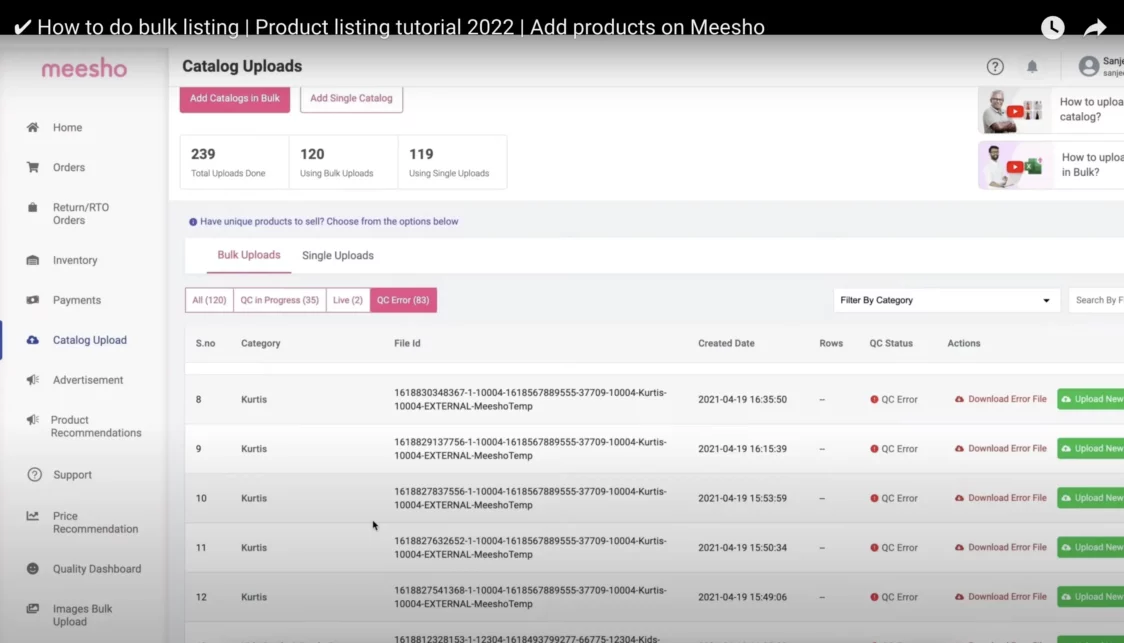Switch to the Single Uploads tab
The height and width of the screenshot is (643, 1124).
[338, 255]
